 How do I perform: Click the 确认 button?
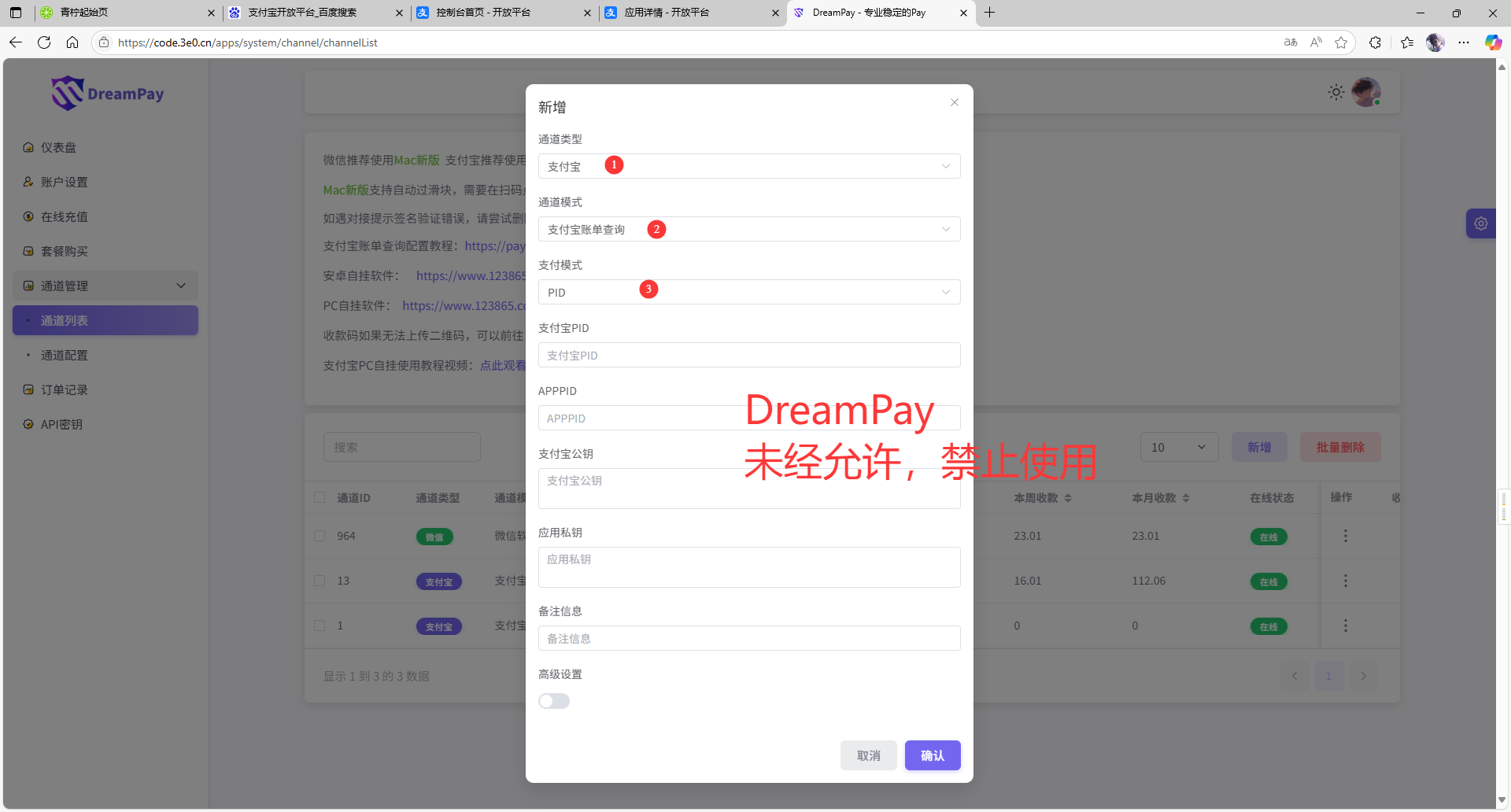[x=932, y=755]
